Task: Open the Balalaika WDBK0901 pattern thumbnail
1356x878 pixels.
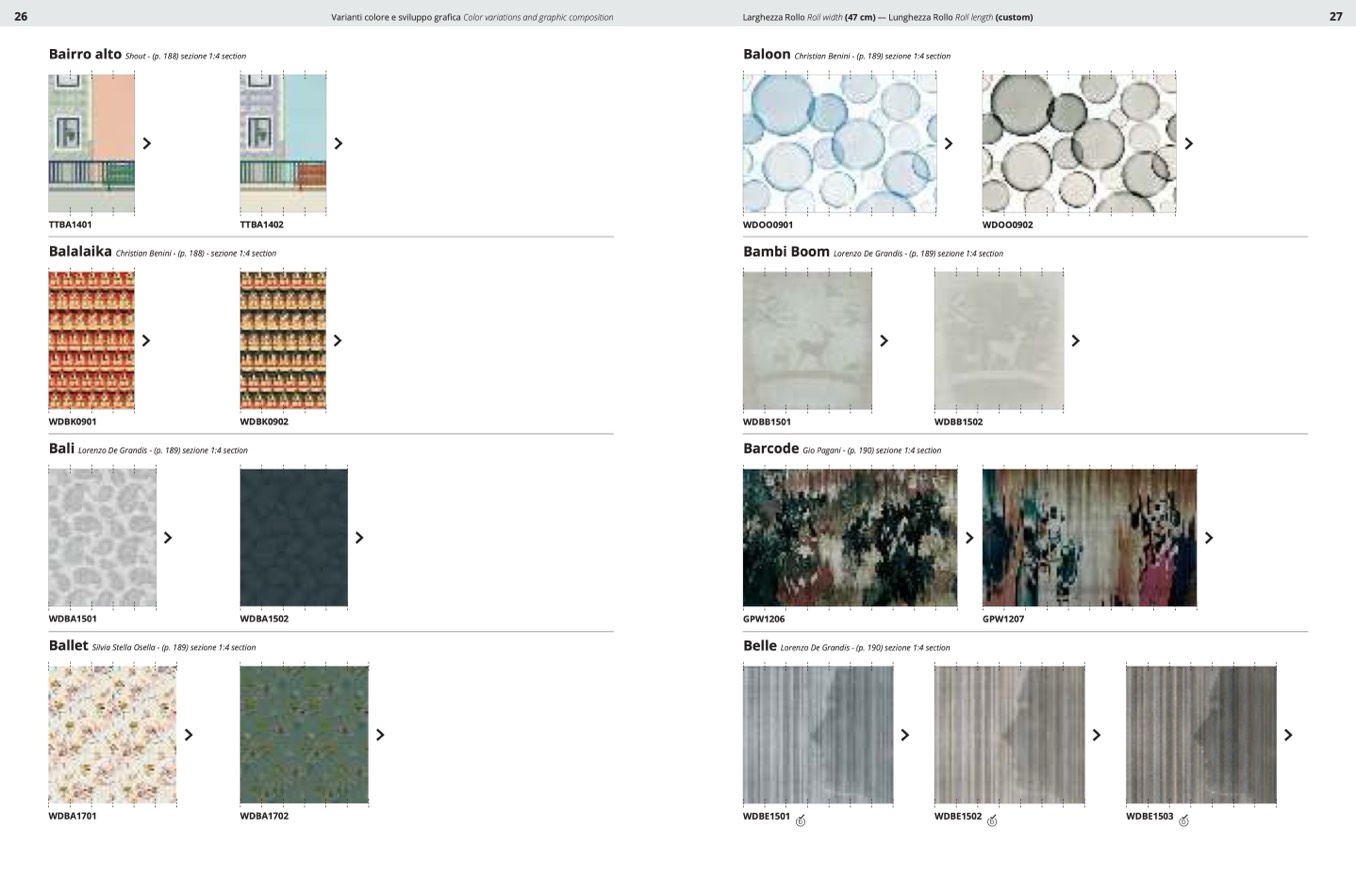Action: pyautogui.click(x=91, y=340)
